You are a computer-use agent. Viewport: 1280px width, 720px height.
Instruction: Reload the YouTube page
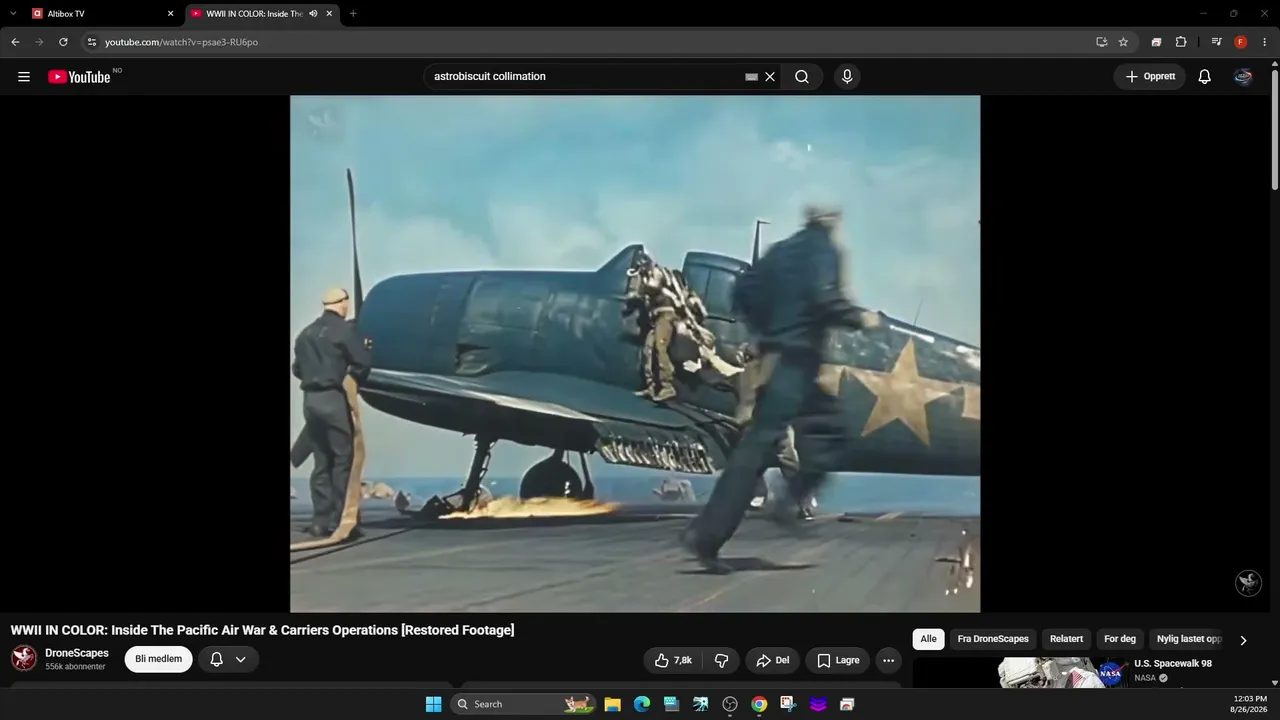63,42
